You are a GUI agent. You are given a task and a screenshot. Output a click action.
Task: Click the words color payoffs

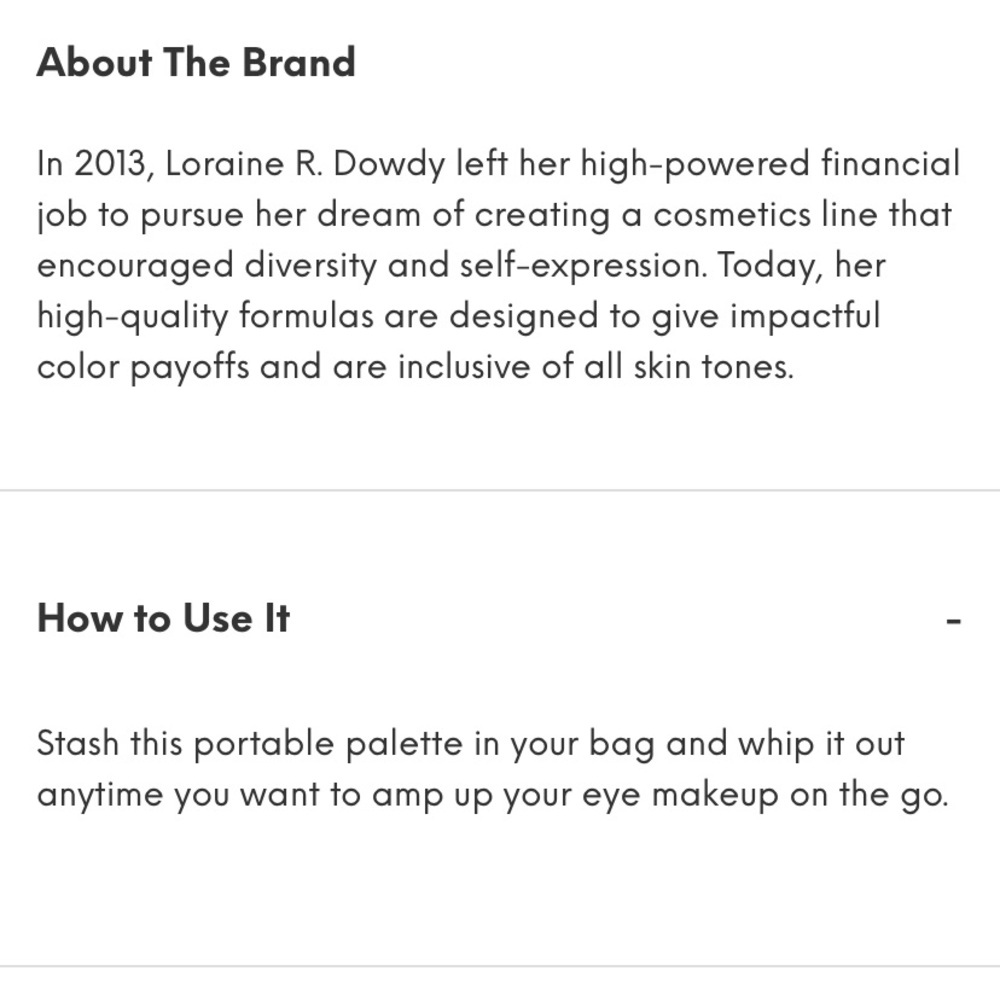click(x=143, y=368)
